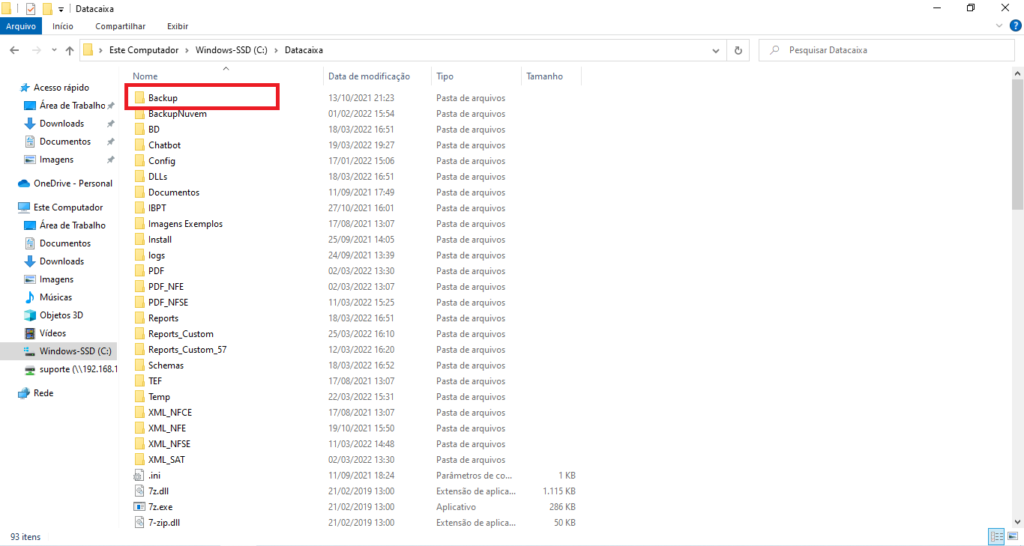This screenshot has width=1024, height=546.
Task: Go back with the left arrow button
Action: pyautogui.click(x=15, y=49)
